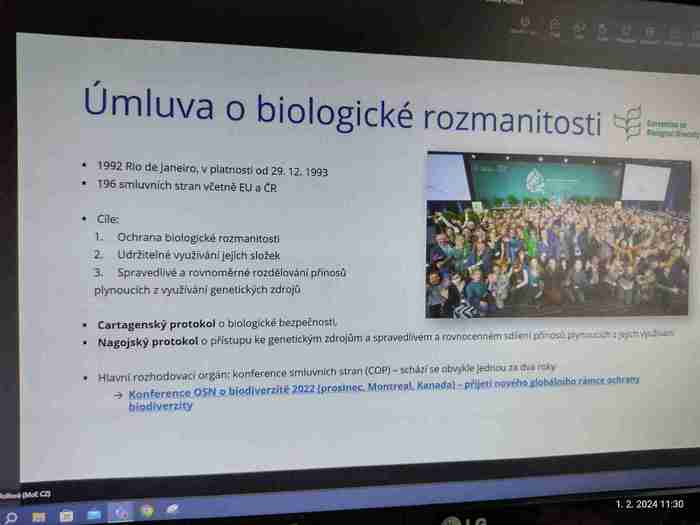Click the slide title Úmluva o biologické rozmanitosti

pos(342,111)
